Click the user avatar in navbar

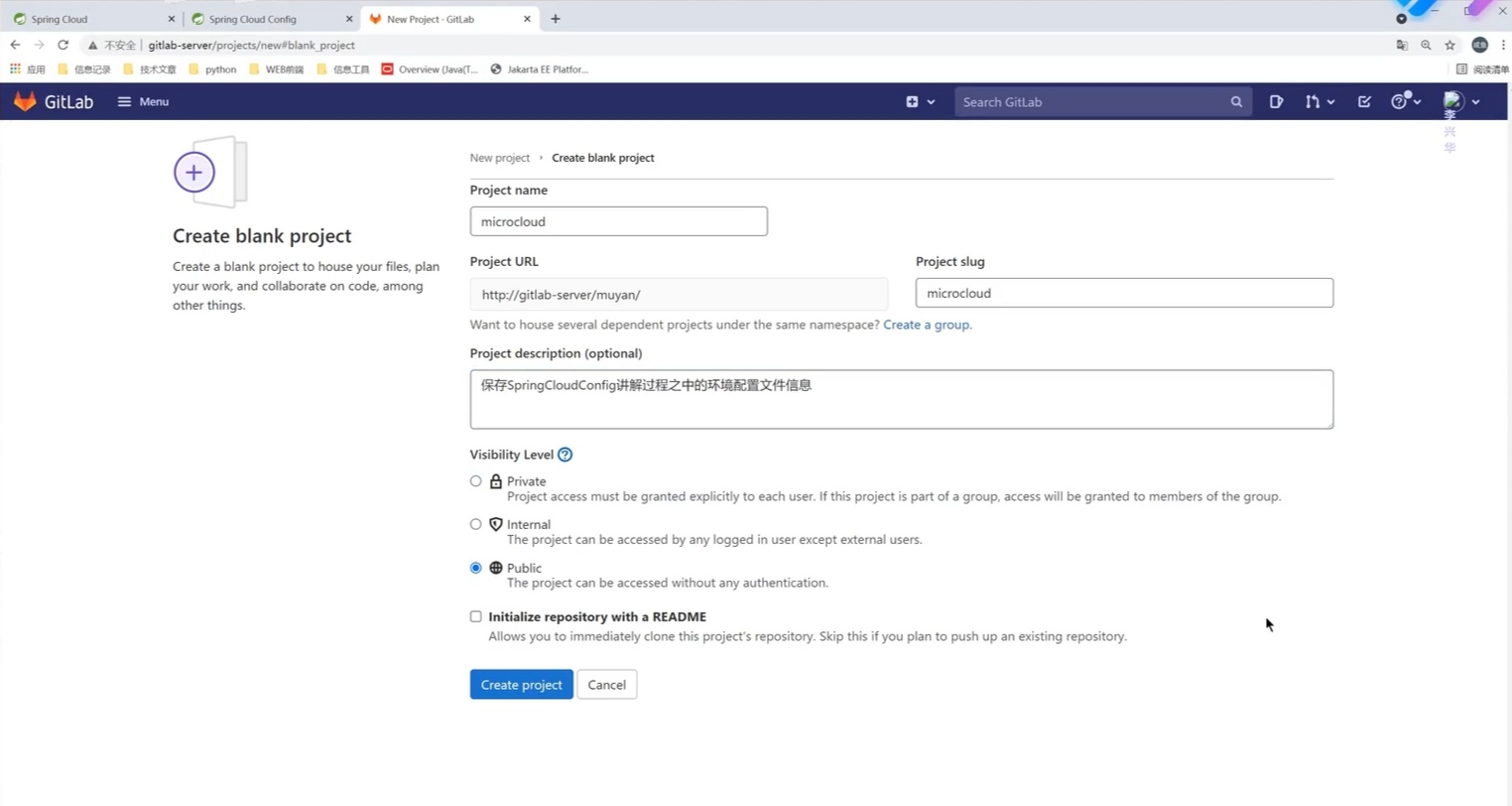(x=1453, y=101)
